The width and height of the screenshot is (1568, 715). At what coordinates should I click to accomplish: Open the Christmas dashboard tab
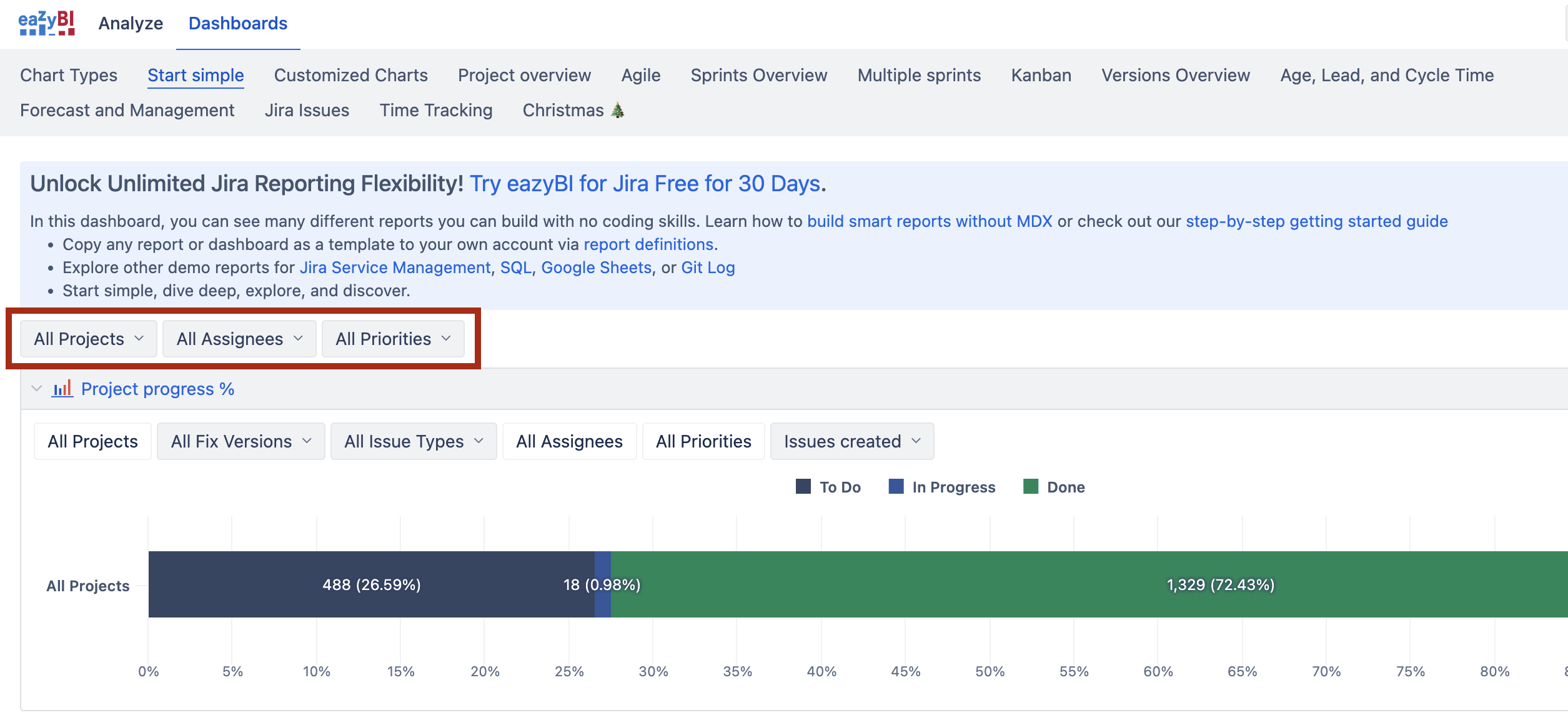point(573,110)
